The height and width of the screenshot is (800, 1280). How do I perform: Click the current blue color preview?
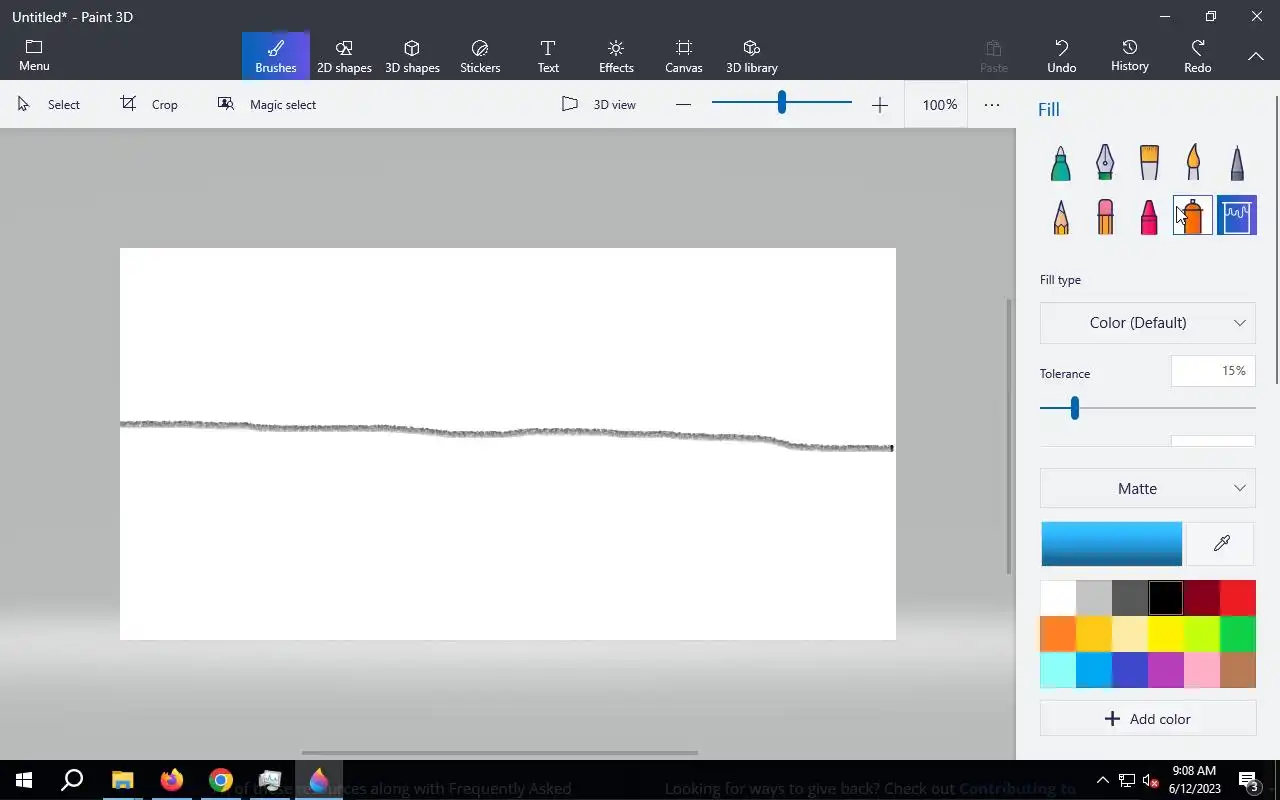coord(1112,544)
